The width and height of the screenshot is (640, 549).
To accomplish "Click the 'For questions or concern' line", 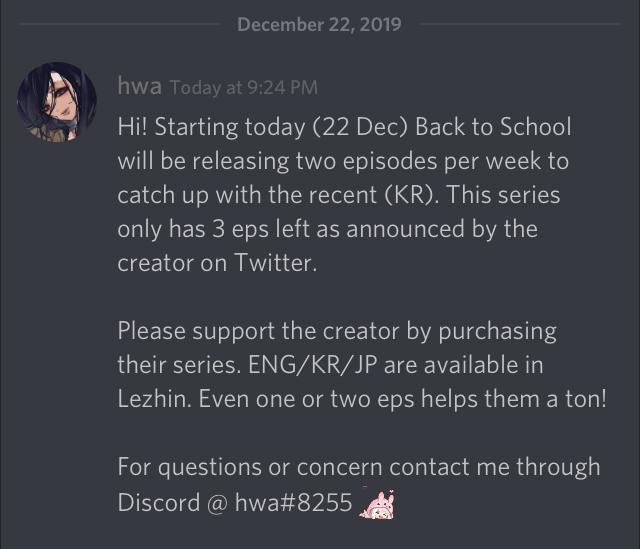I will tap(359, 467).
